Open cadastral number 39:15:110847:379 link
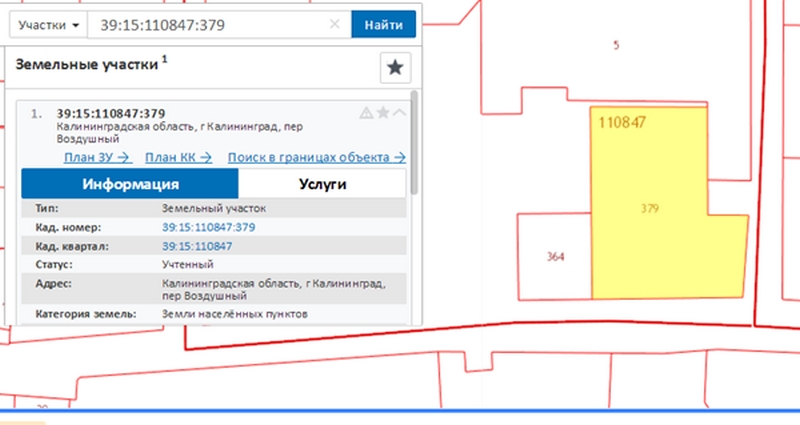 tap(209, 228)
